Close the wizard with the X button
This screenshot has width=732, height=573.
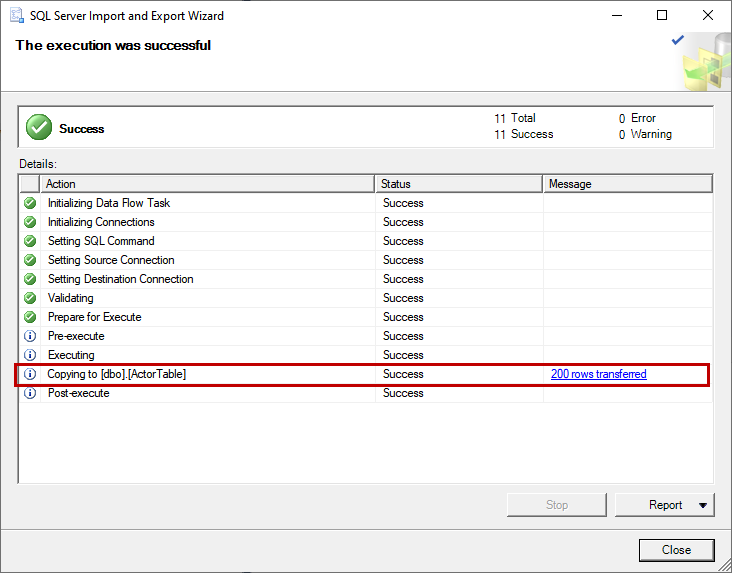708,15
